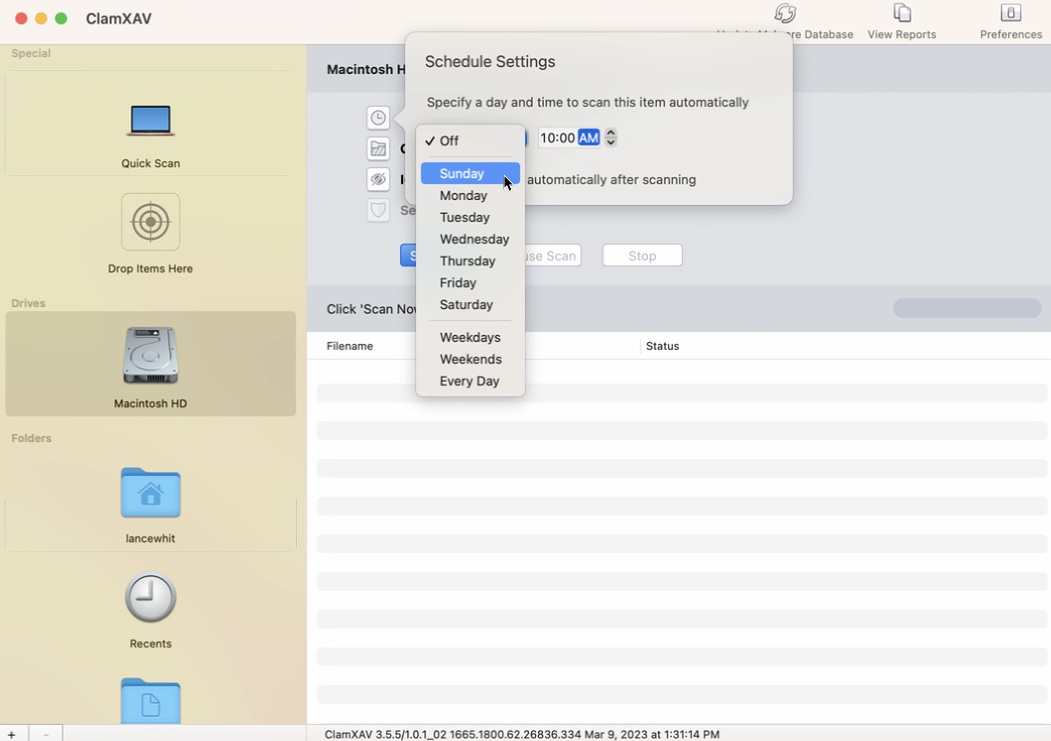The width and height of the screenshot is (1051, 741).
Task: Click the scan progress bar
Action: click(x=967, y=308)
